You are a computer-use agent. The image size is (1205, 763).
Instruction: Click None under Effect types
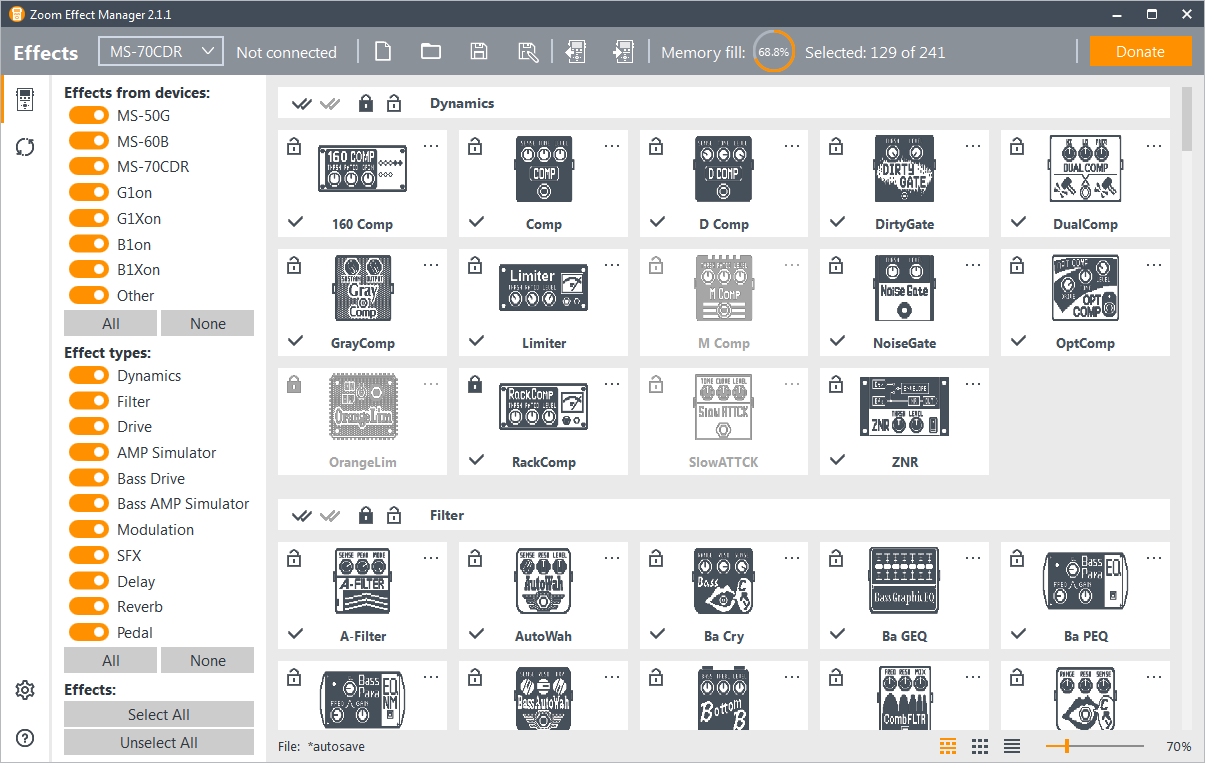[208, 660]
